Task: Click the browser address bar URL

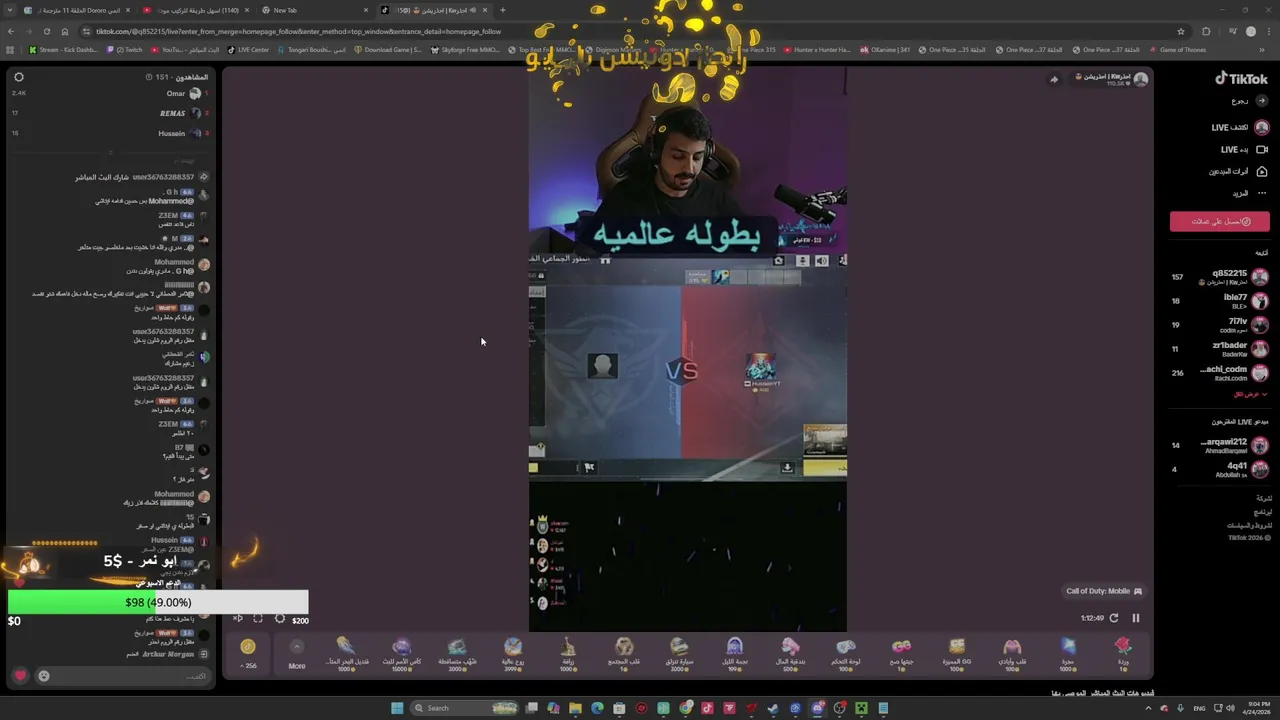Action: click(298, 31)
